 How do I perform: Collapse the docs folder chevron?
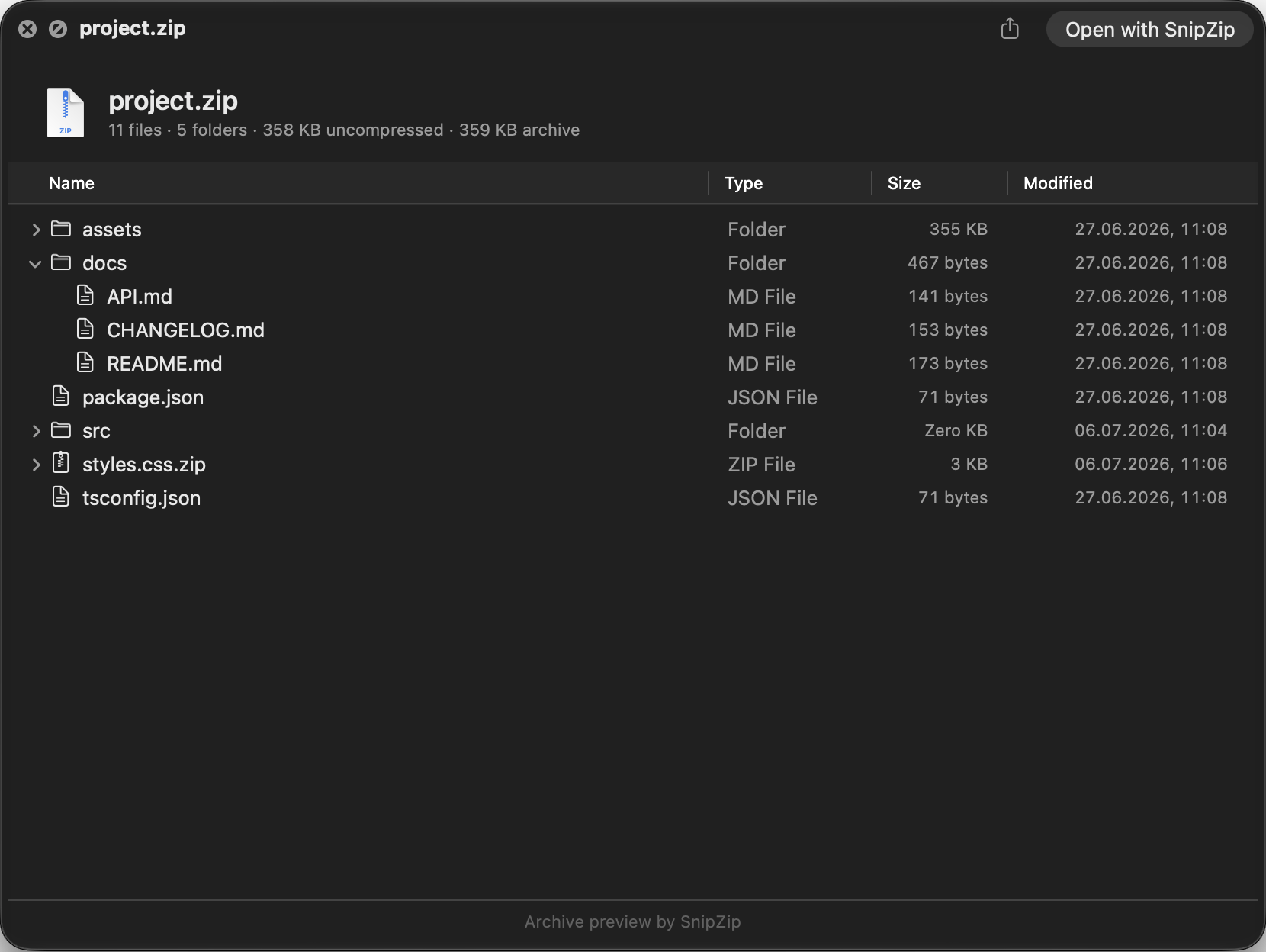[x=35, y=264]
